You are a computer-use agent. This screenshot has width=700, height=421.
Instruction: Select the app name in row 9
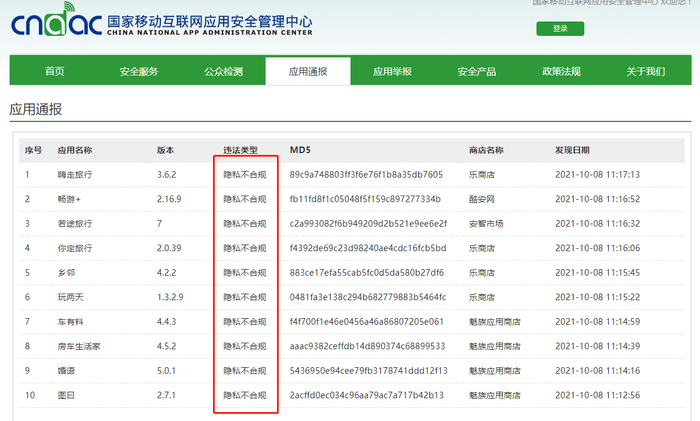pyautogui.click(x=66, y=371)
